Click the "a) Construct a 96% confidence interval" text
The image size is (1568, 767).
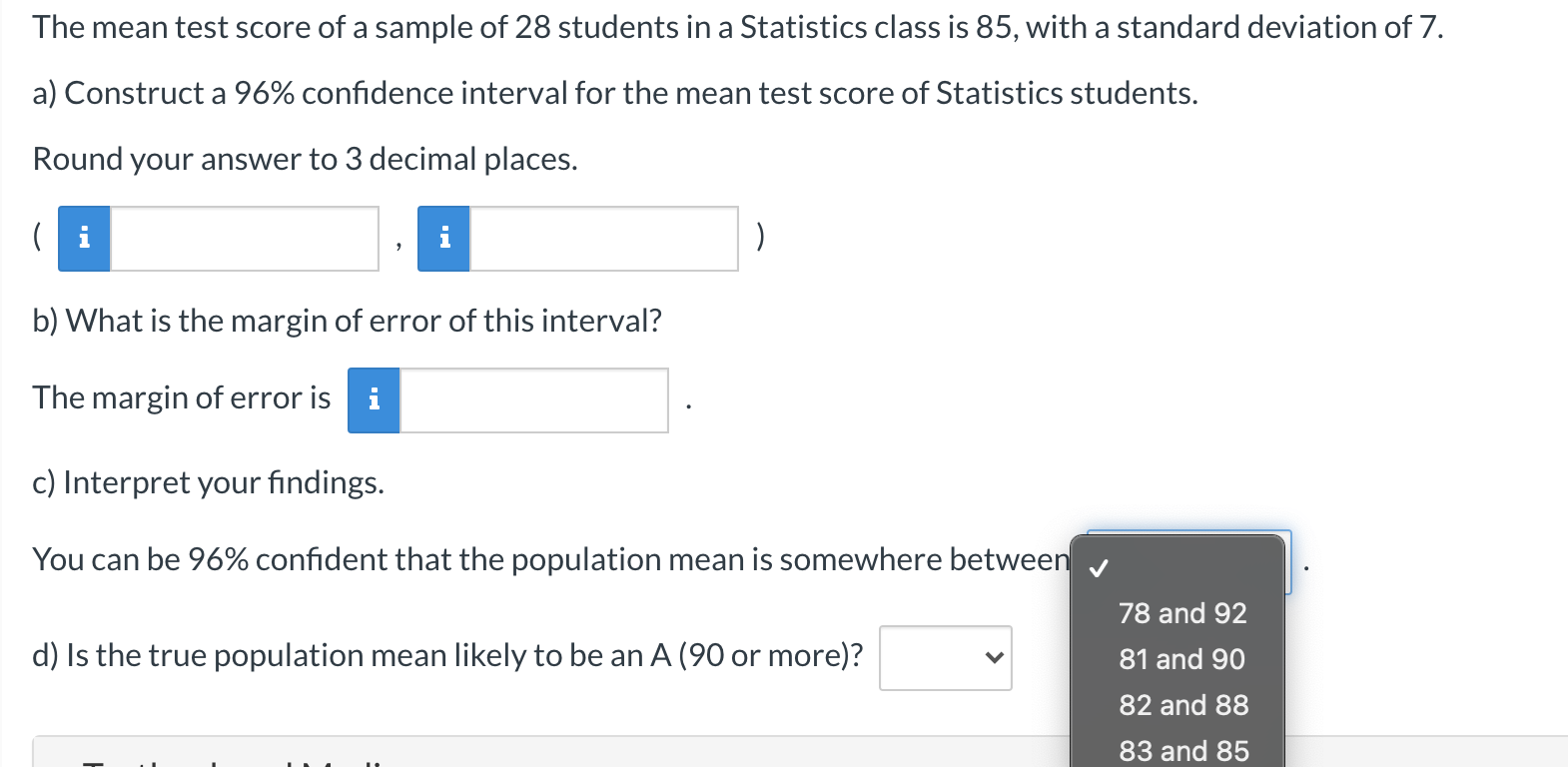614,93
